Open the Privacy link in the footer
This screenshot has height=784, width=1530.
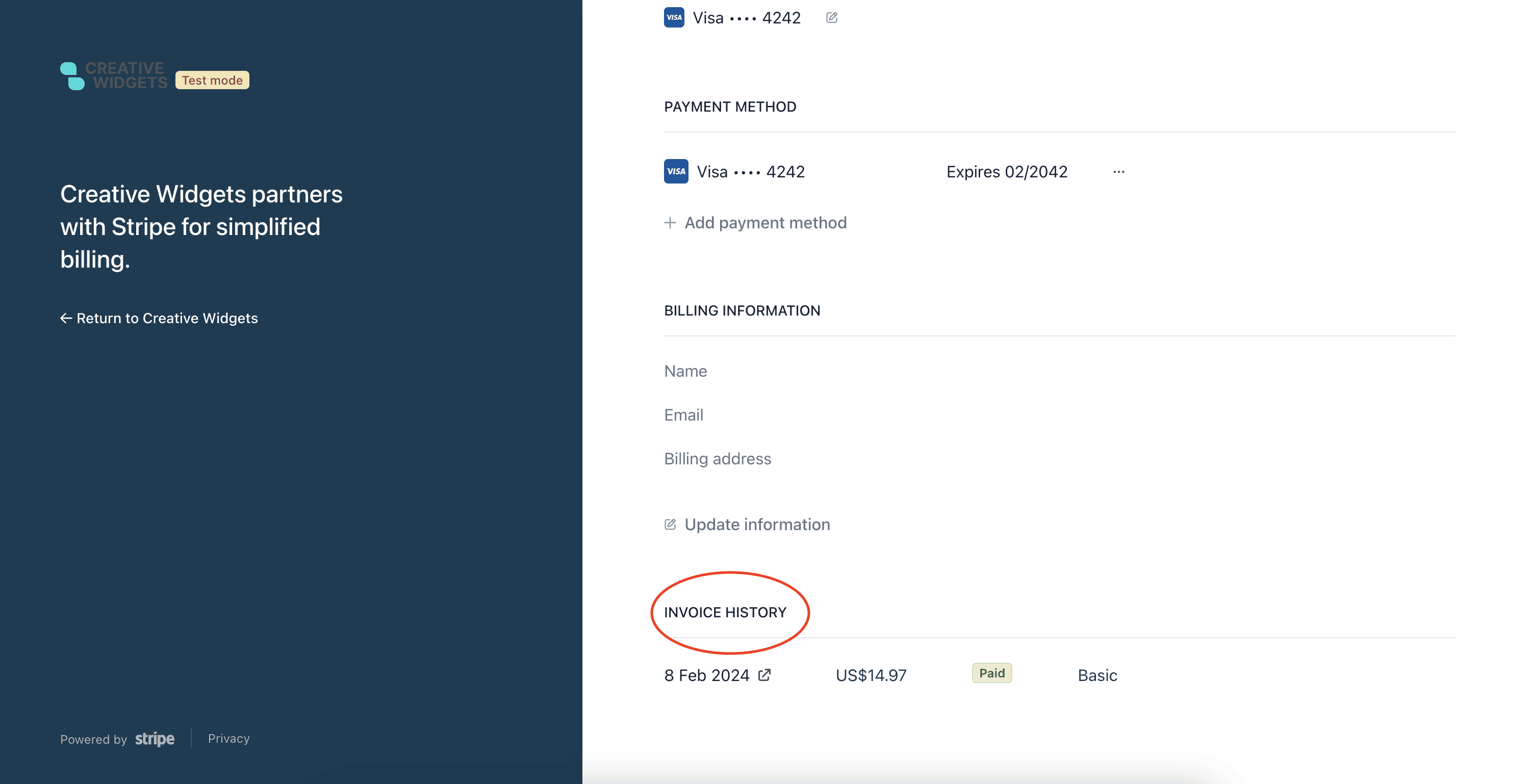228,738
